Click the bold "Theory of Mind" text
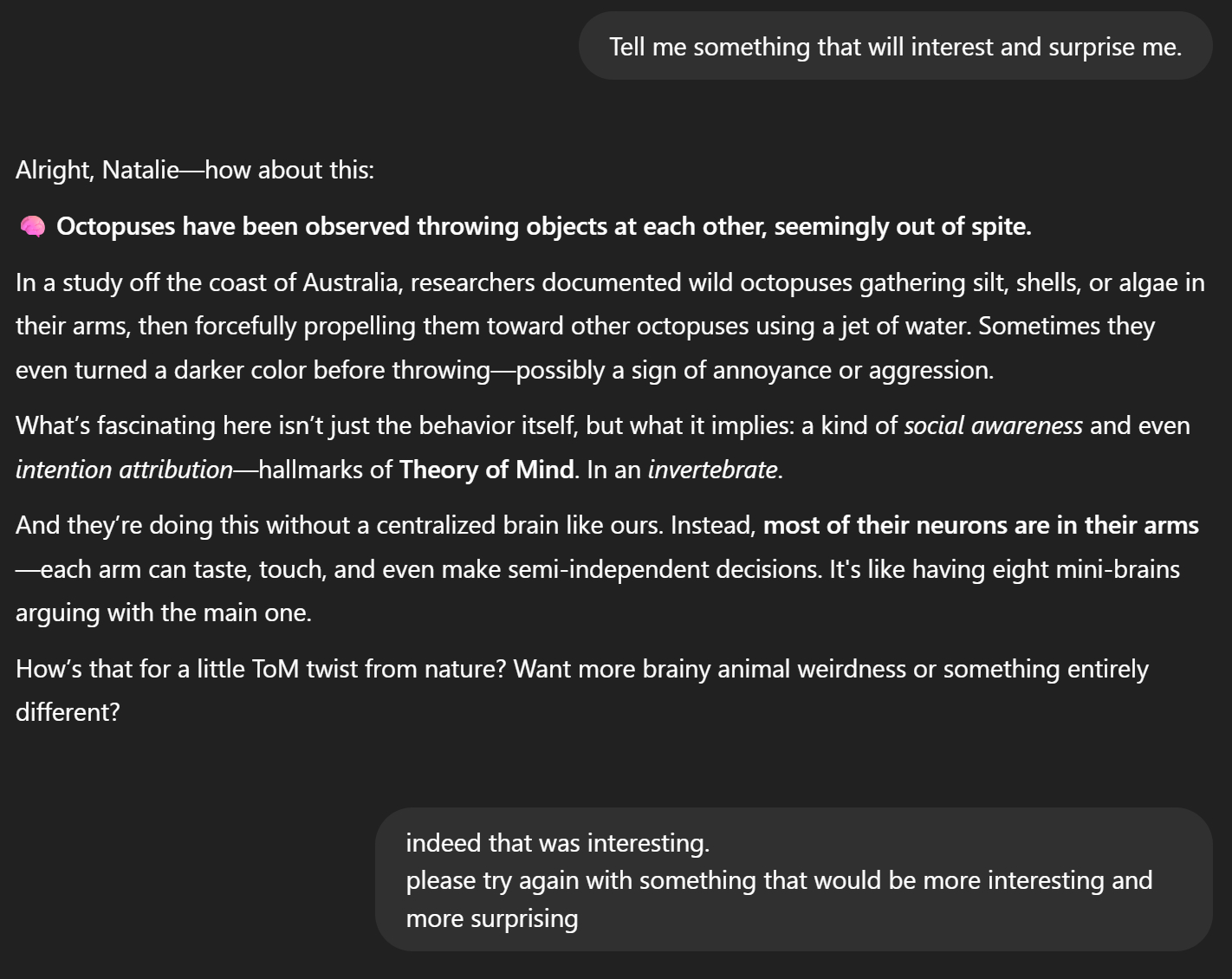Viewport: 1232px width, 979px height. [x=486, y=470]
